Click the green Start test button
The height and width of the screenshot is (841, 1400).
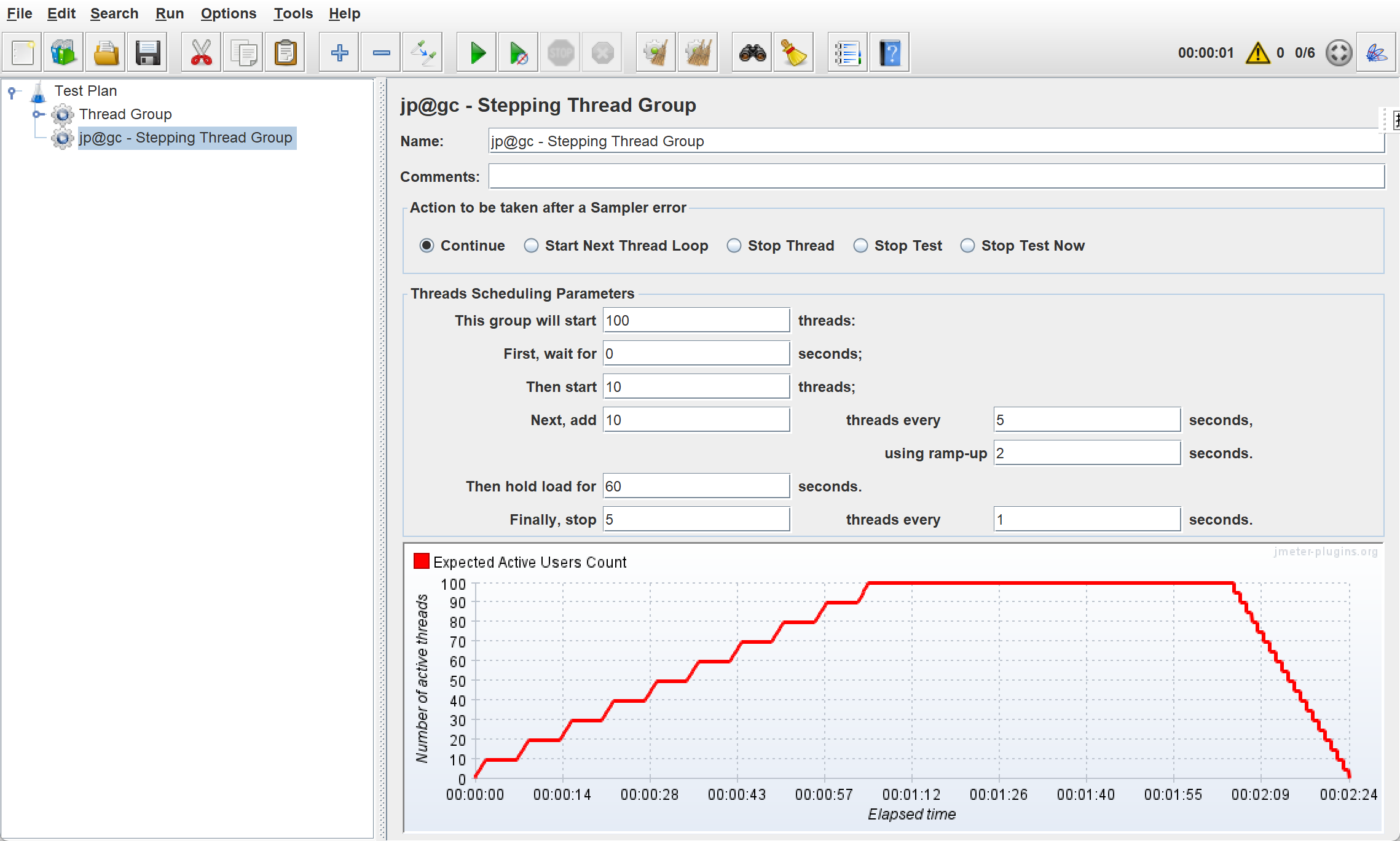tap(477, 53)
